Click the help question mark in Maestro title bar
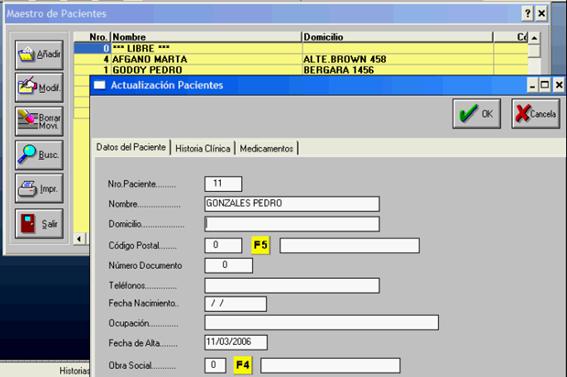The width and height of the screenshot is (567, 377). [528, 13]
